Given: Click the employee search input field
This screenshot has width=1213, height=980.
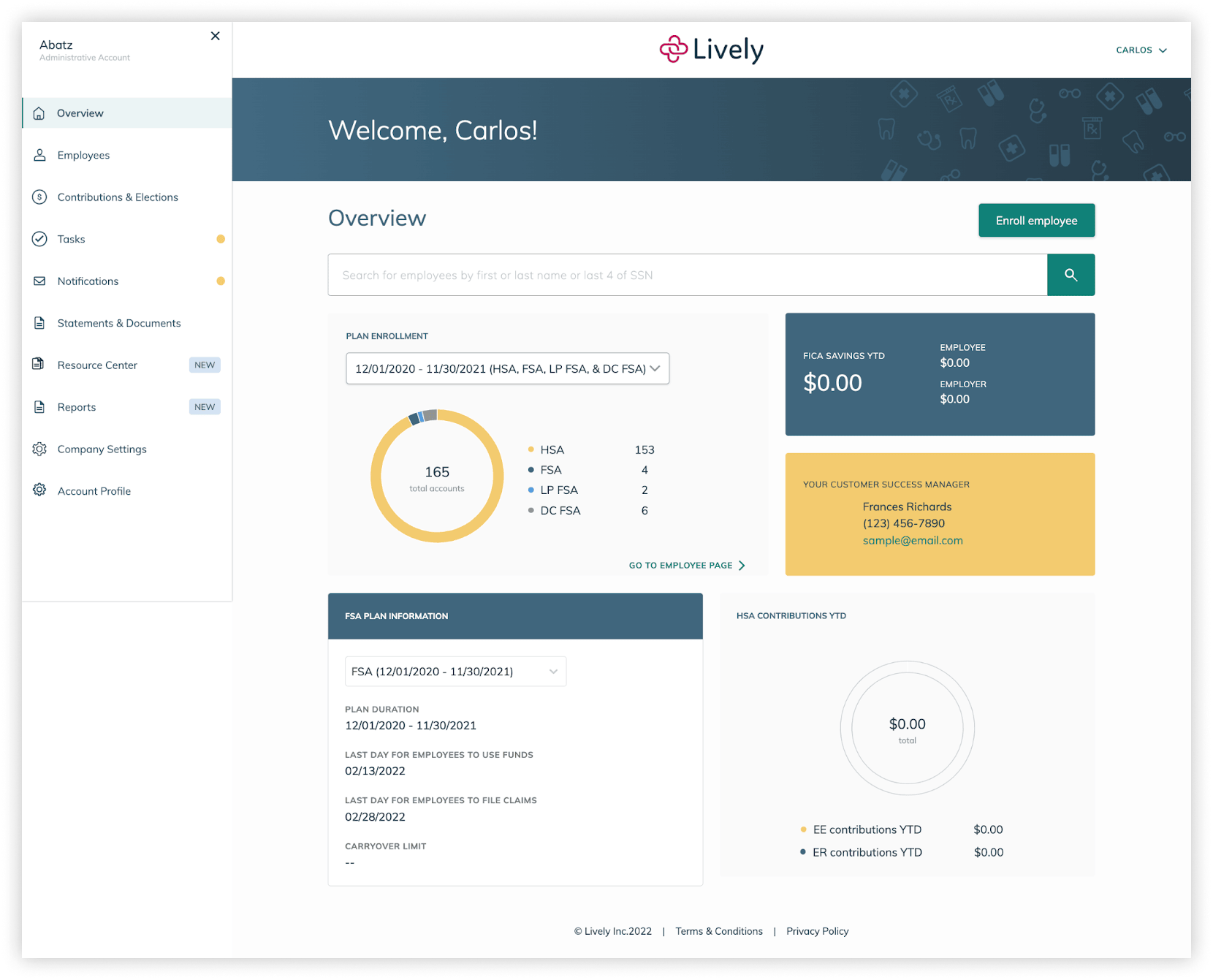Looking at the screenshot, I should tap(688, 275).
